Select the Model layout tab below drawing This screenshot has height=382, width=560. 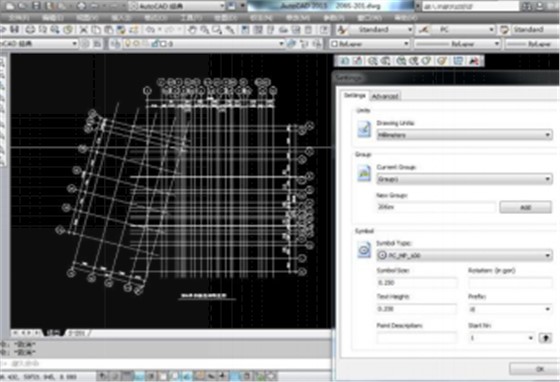pyautogui.click(x=54, y=333)
